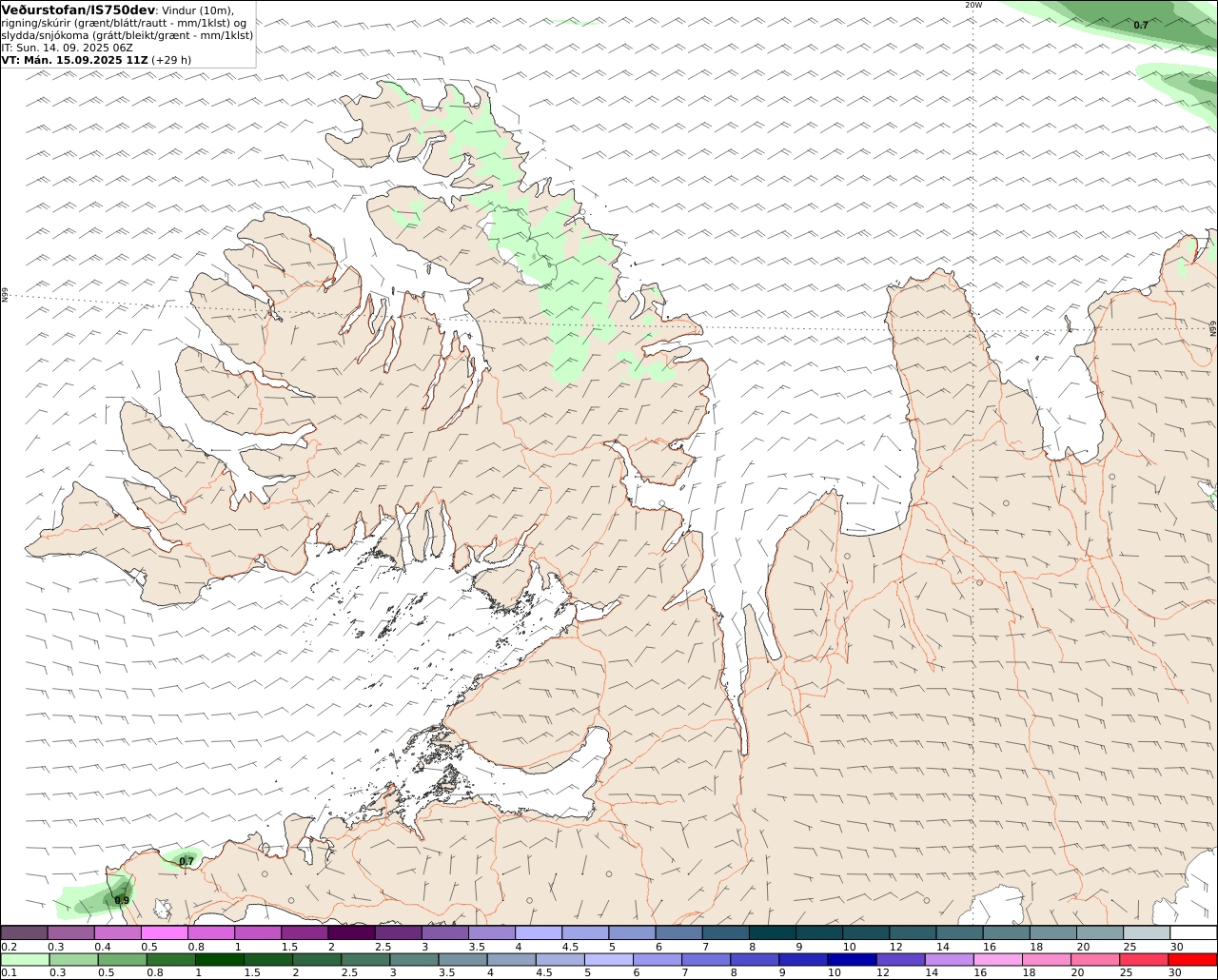Click the init time 'IT: Sun. 14. 09. 2025 06Z'
1218x980 pixels.
tap(67, 48)
